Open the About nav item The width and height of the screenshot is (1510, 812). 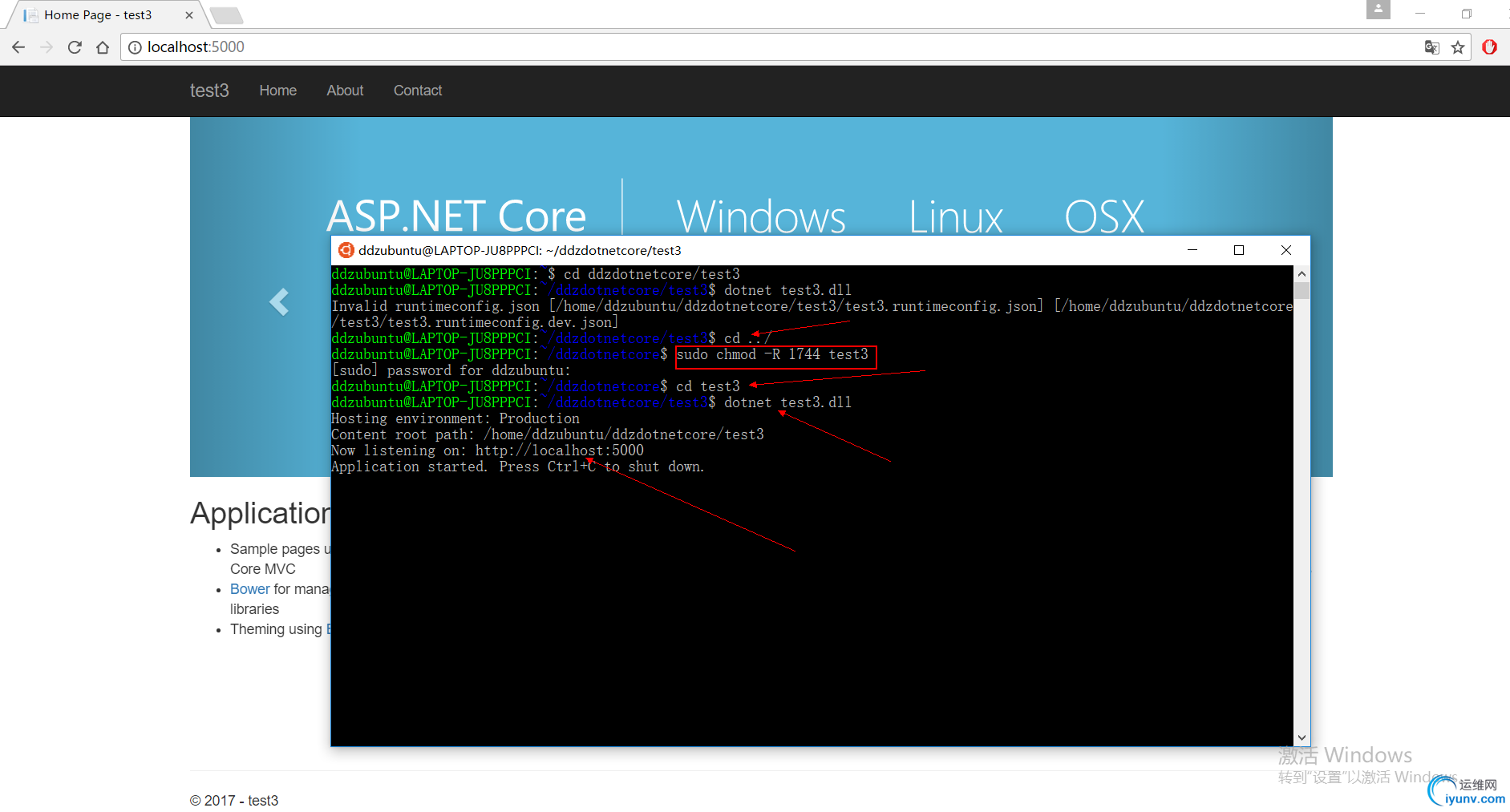tap(345, 91)
